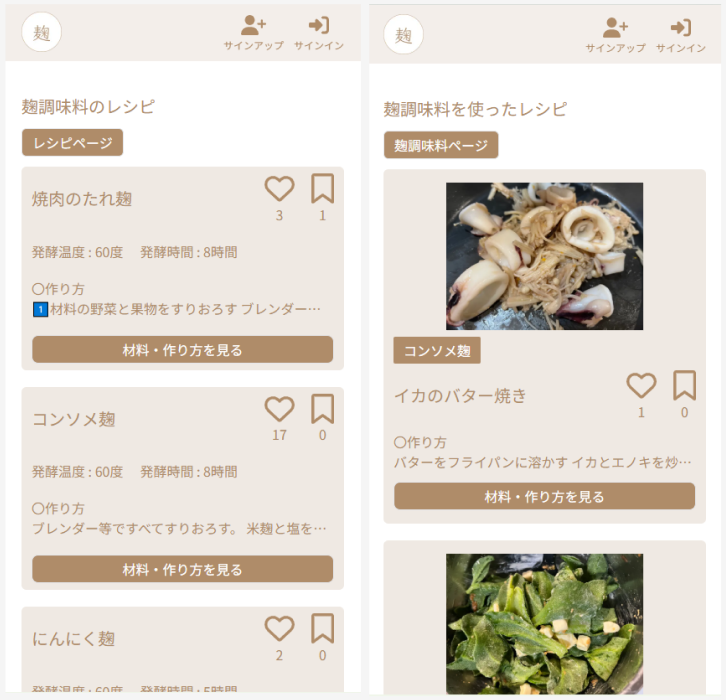Open サインイン in the left header
Viewport: 726px width, 700px height.
[319, 32]
